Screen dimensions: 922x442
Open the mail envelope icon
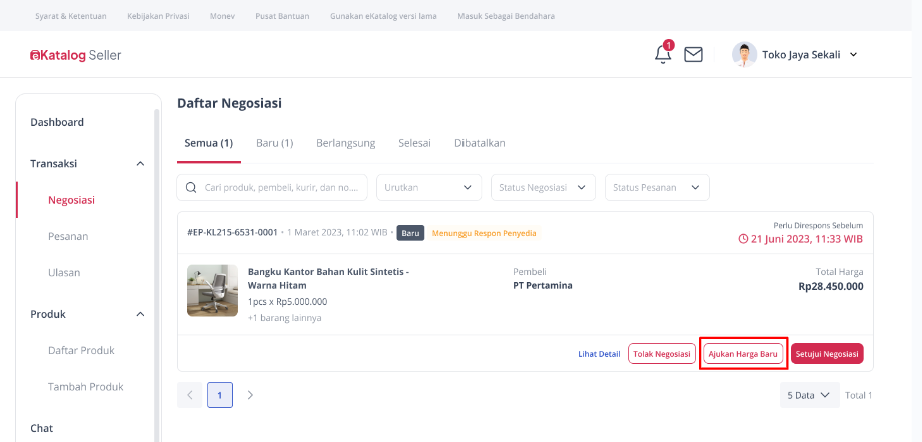coord(693,55)
